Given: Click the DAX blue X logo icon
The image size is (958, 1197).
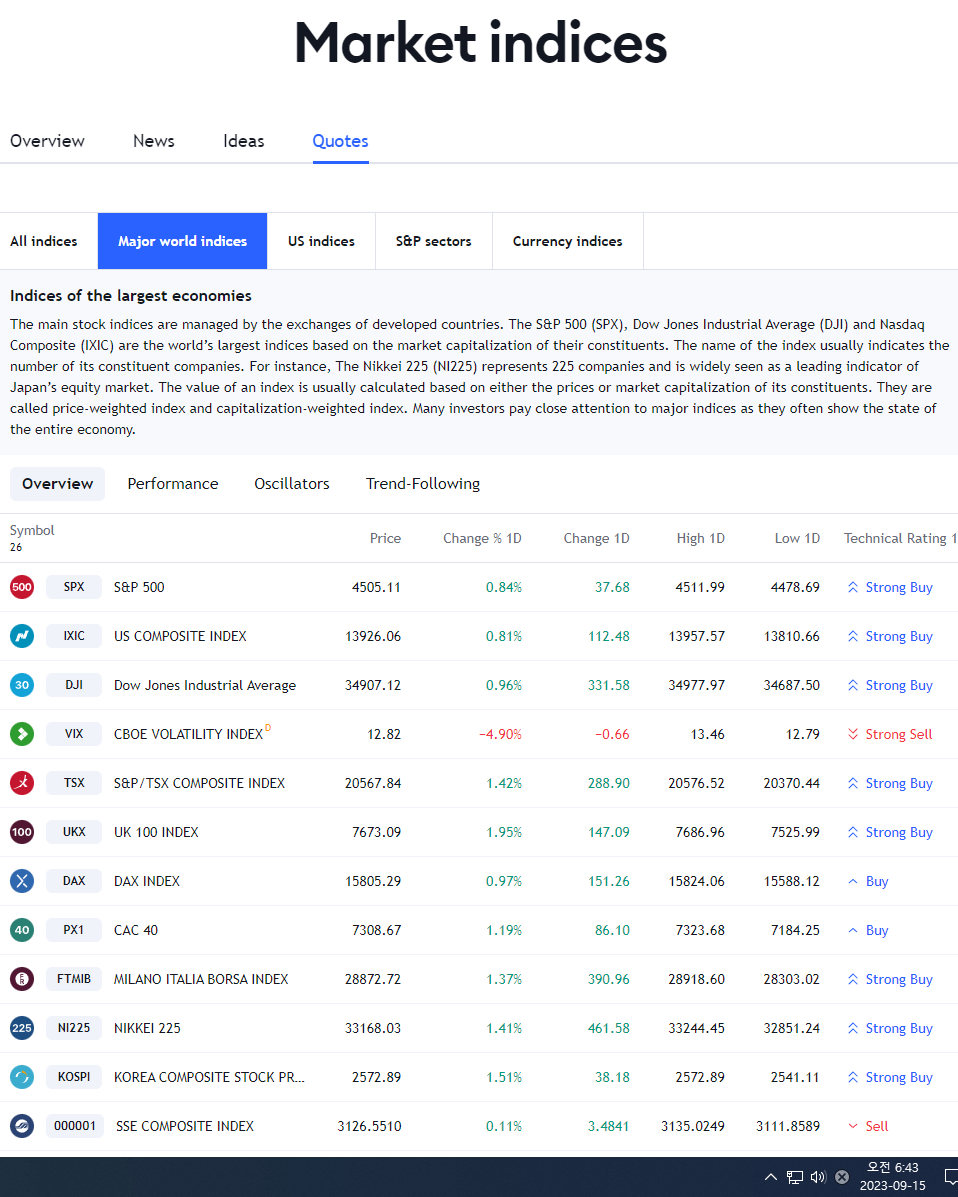Looking at the screenshot, I should tap(22, 881).
